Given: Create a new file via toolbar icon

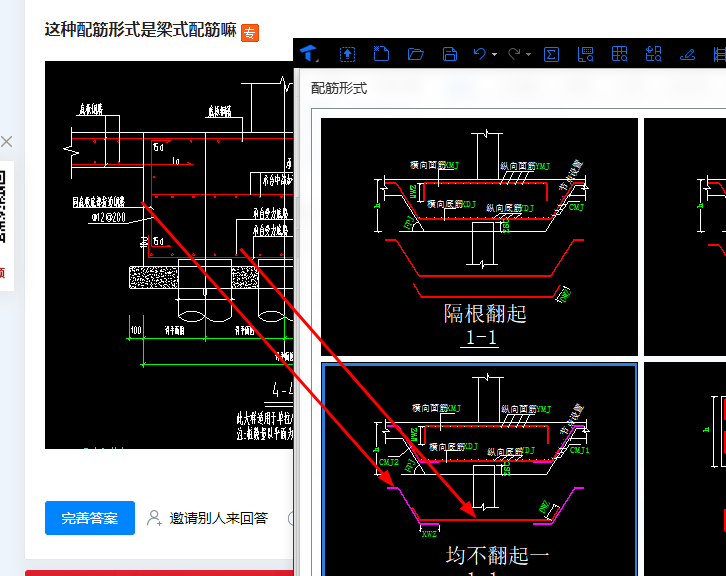Looking at the screenshot, I should 381,54.
